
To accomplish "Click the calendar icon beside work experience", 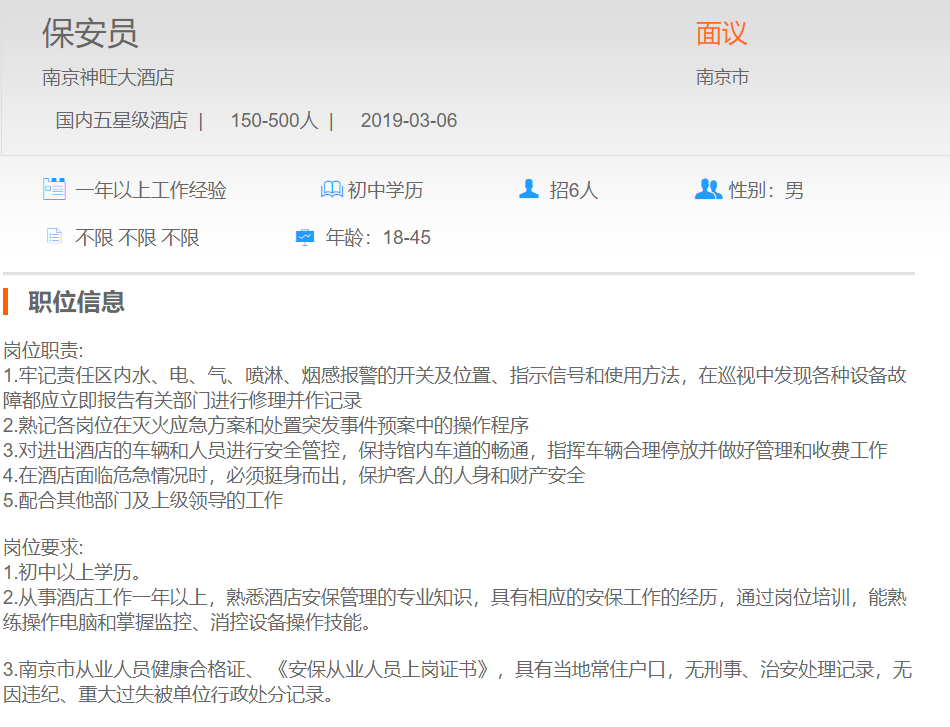I will pyautogui.click(x=54, y=189).
